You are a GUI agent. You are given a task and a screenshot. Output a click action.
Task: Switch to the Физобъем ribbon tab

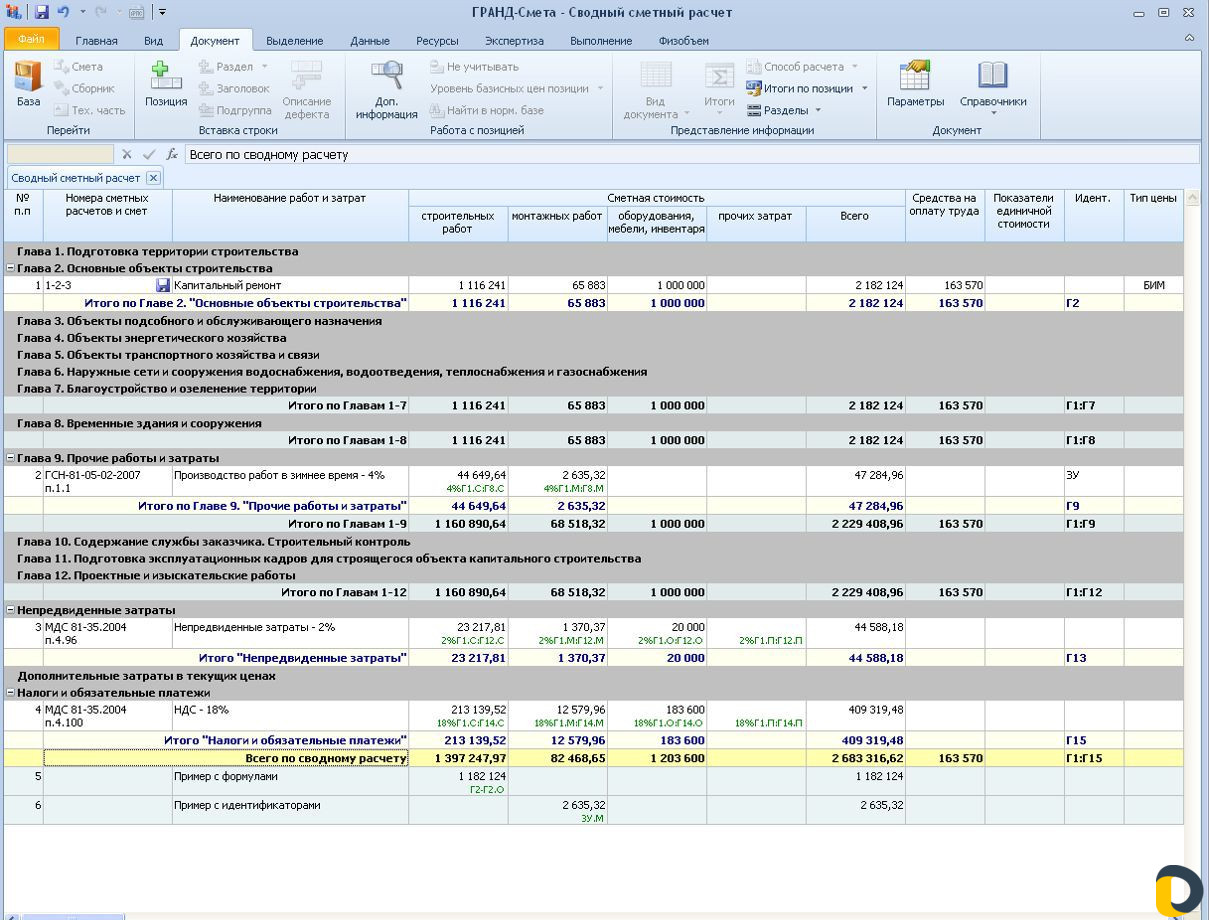pos(684,41)
